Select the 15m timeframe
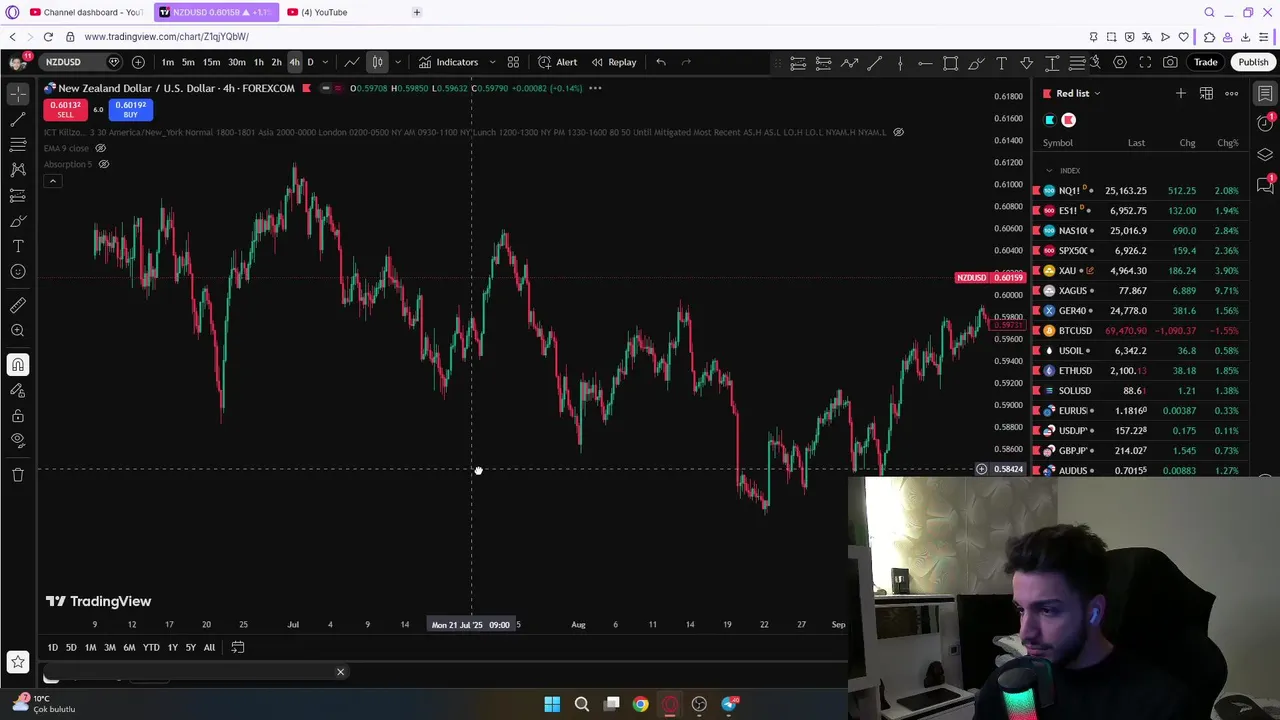The height and width of the screenshot is (720, 1280). coord(211,62)
